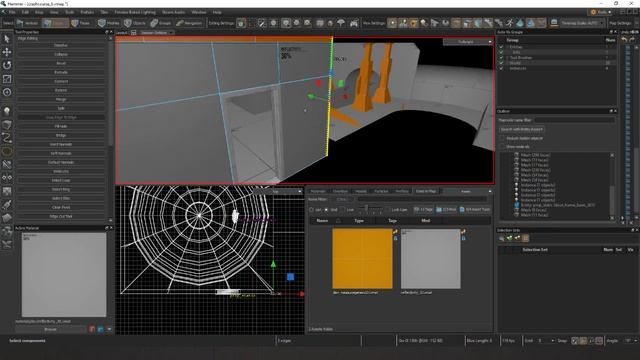Image resolution: width=640 pixels, height=360 pixels.
Task: Toggle the Lock Case checkbox in asset browser
Action: 387,210
